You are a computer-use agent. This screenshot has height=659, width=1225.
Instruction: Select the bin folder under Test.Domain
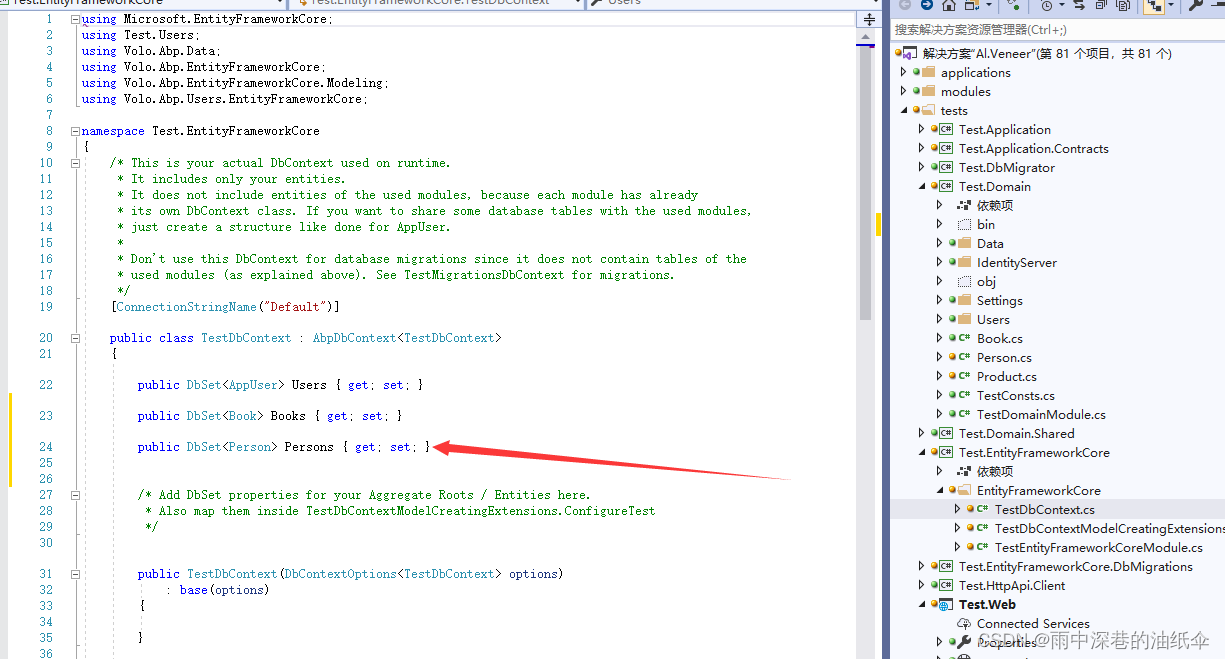[986, 224]
